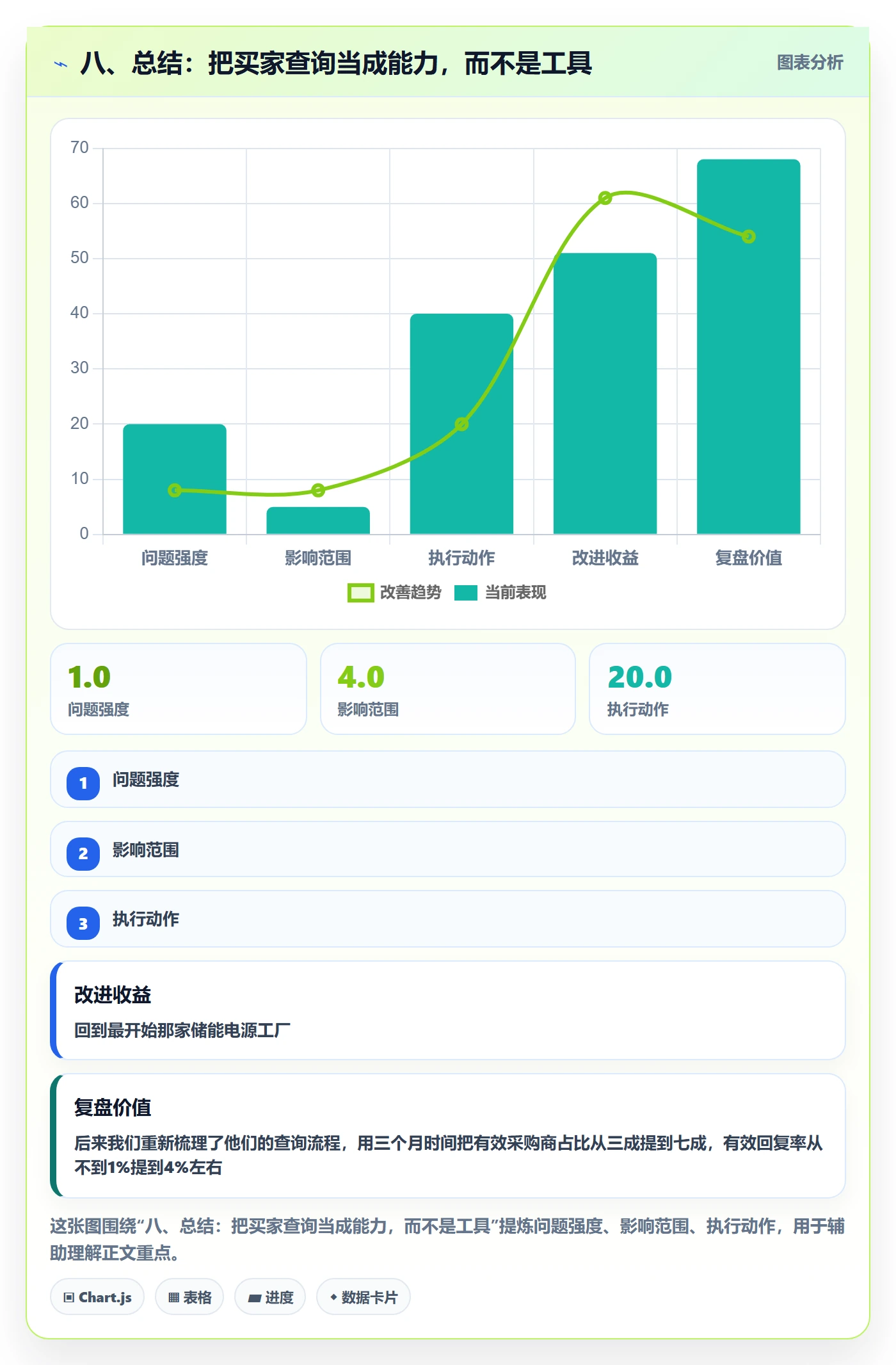896x1365 pixels.
Task: Click the 问题强度 x-axis label
Action: click(175, 558)
